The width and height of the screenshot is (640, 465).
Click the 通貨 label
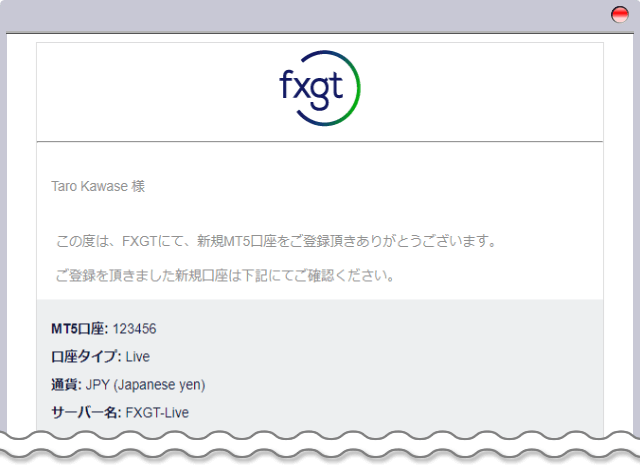pyautogui.click(x=66, y=385)
